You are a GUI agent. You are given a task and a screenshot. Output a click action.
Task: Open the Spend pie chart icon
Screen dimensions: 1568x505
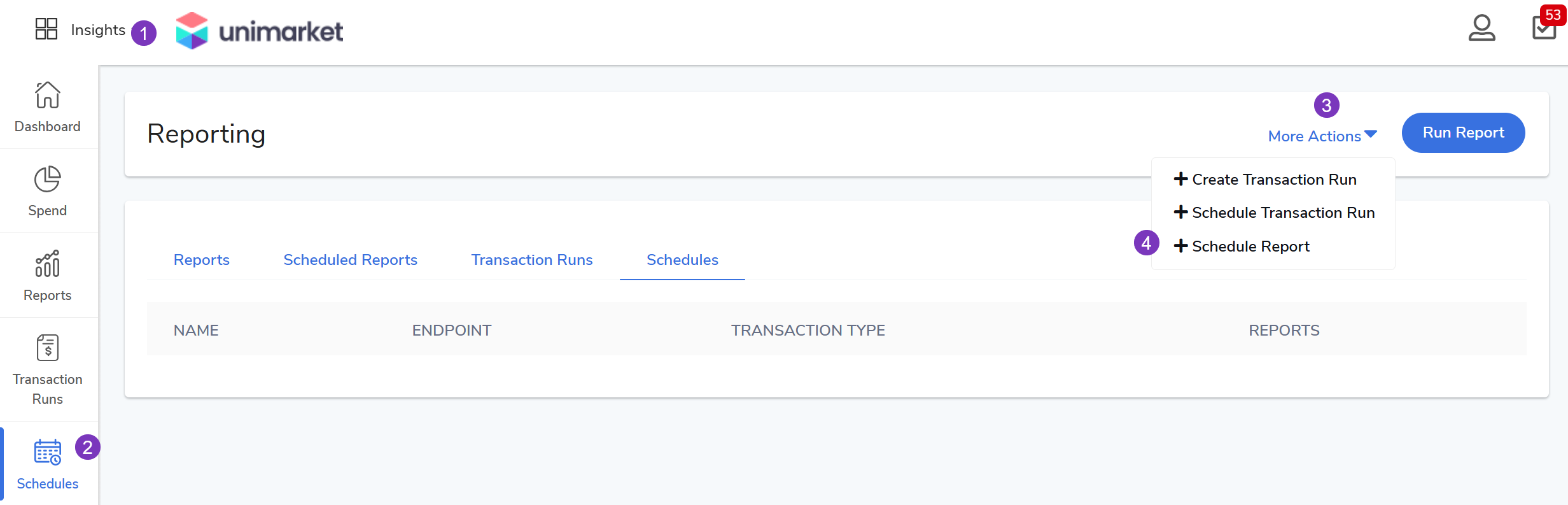(x=48, y=180)
